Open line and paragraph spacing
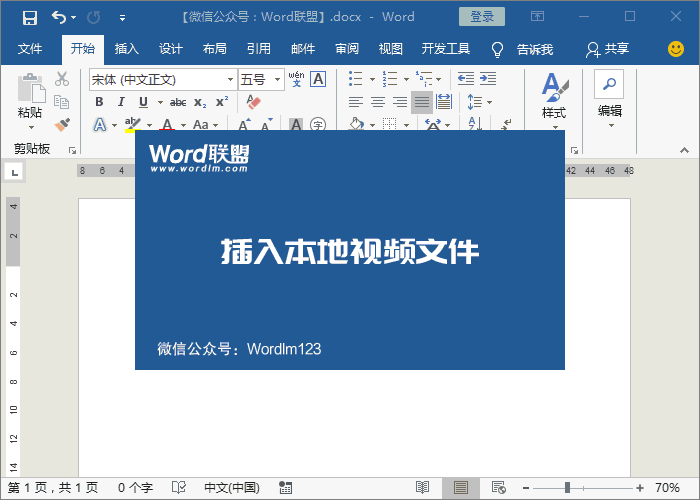700x500 pixels. click(479, 102)
